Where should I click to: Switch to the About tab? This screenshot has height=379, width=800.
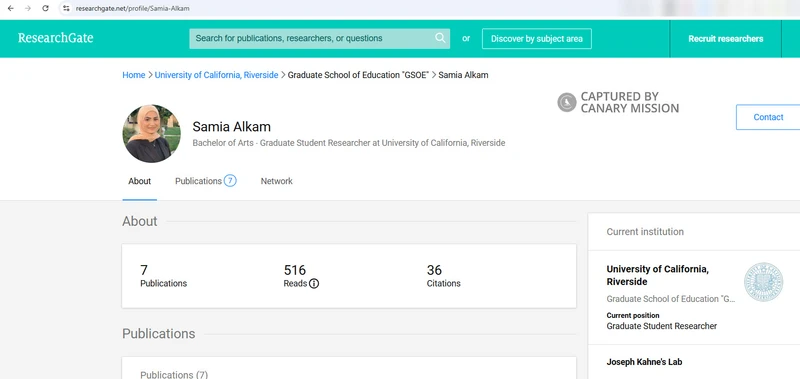[139, 181]
